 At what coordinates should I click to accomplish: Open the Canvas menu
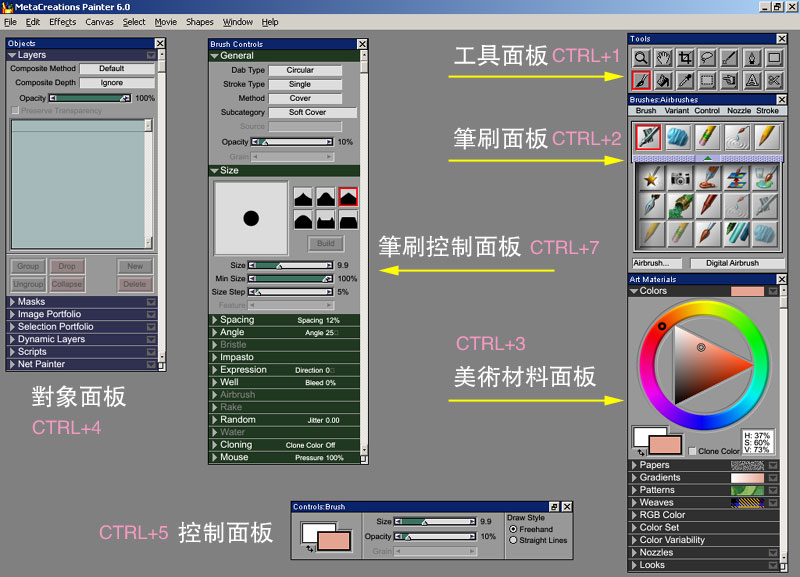pyautogui.click(x=99, y=22)
